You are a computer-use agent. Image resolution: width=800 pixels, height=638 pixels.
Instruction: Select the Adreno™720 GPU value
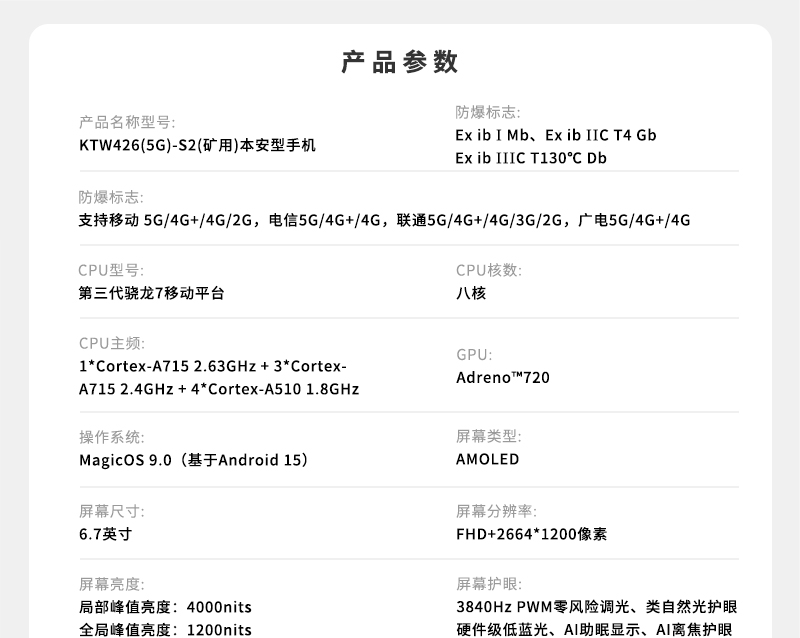pyautogui.click(x=503, y=378)
